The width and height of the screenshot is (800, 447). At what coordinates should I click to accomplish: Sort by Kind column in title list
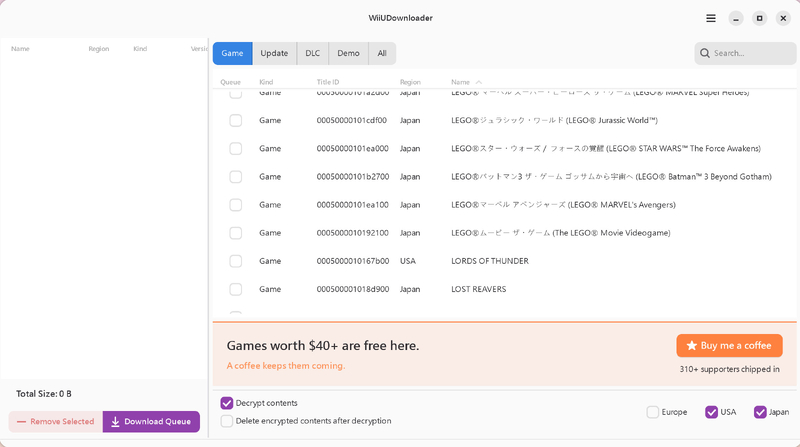coord(266,82)
